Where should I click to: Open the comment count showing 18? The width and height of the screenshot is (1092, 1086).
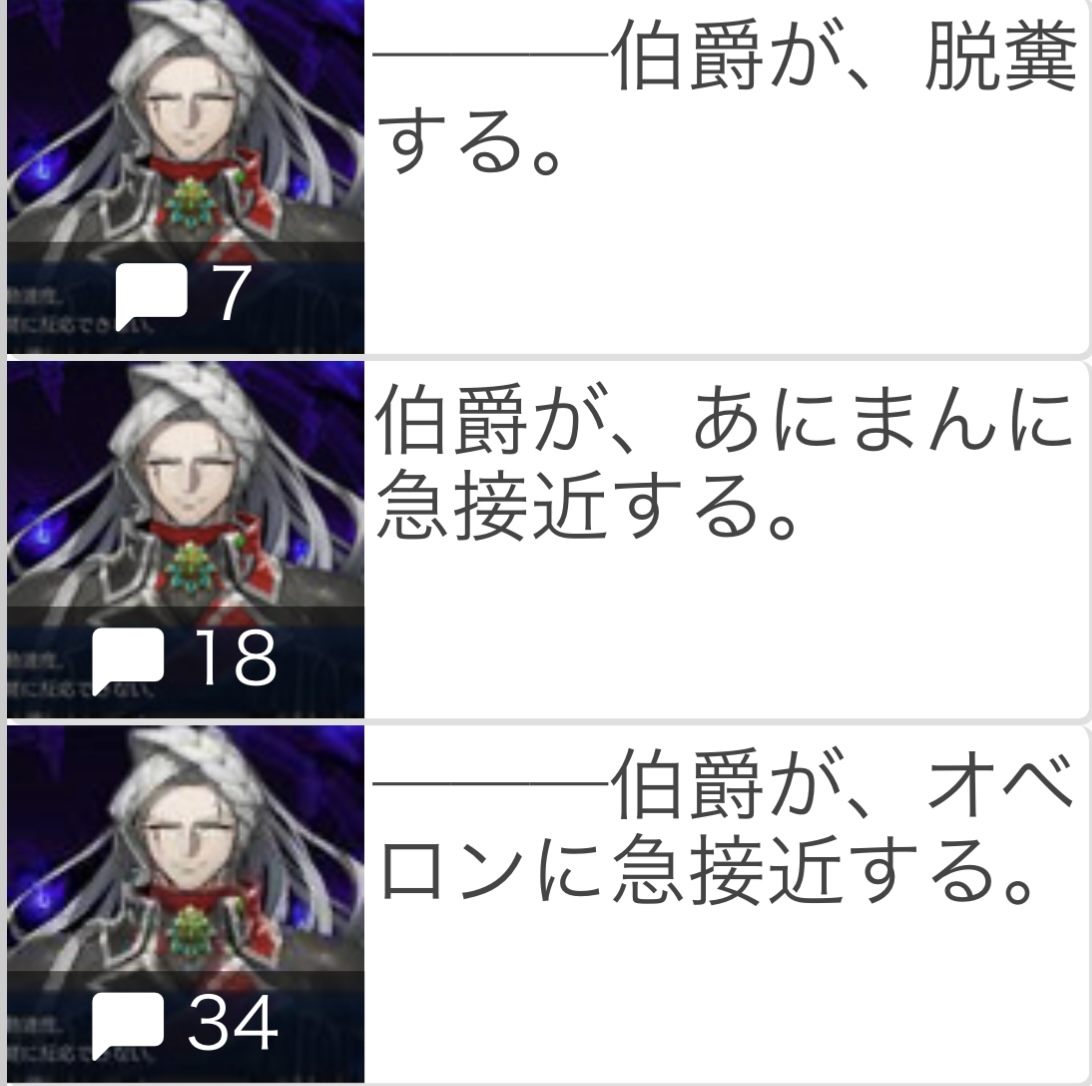pyautogui.click(x=236, y=658)
